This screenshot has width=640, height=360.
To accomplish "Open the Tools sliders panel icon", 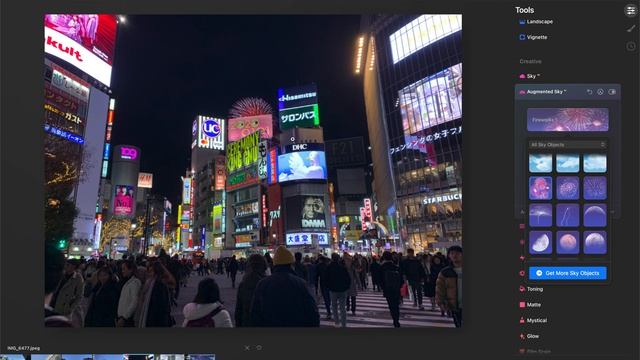I will 631,10.
